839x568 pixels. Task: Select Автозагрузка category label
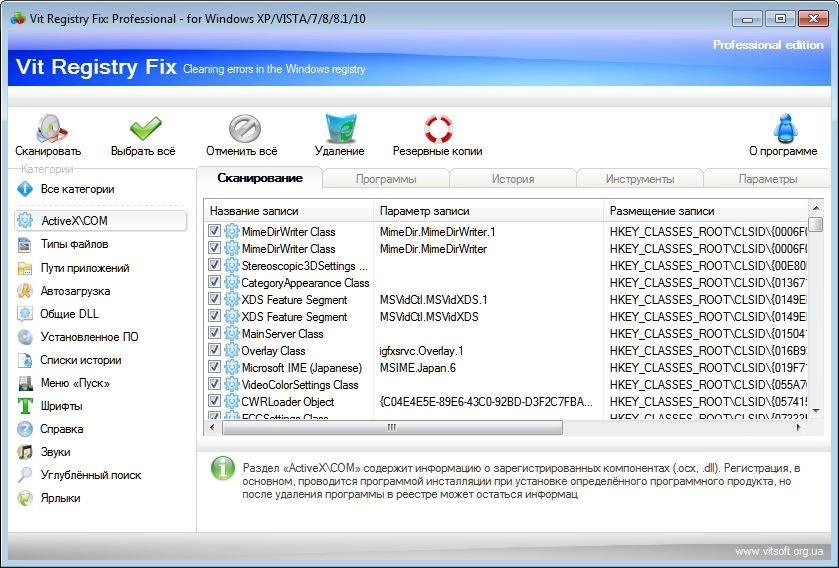(75, 291)
